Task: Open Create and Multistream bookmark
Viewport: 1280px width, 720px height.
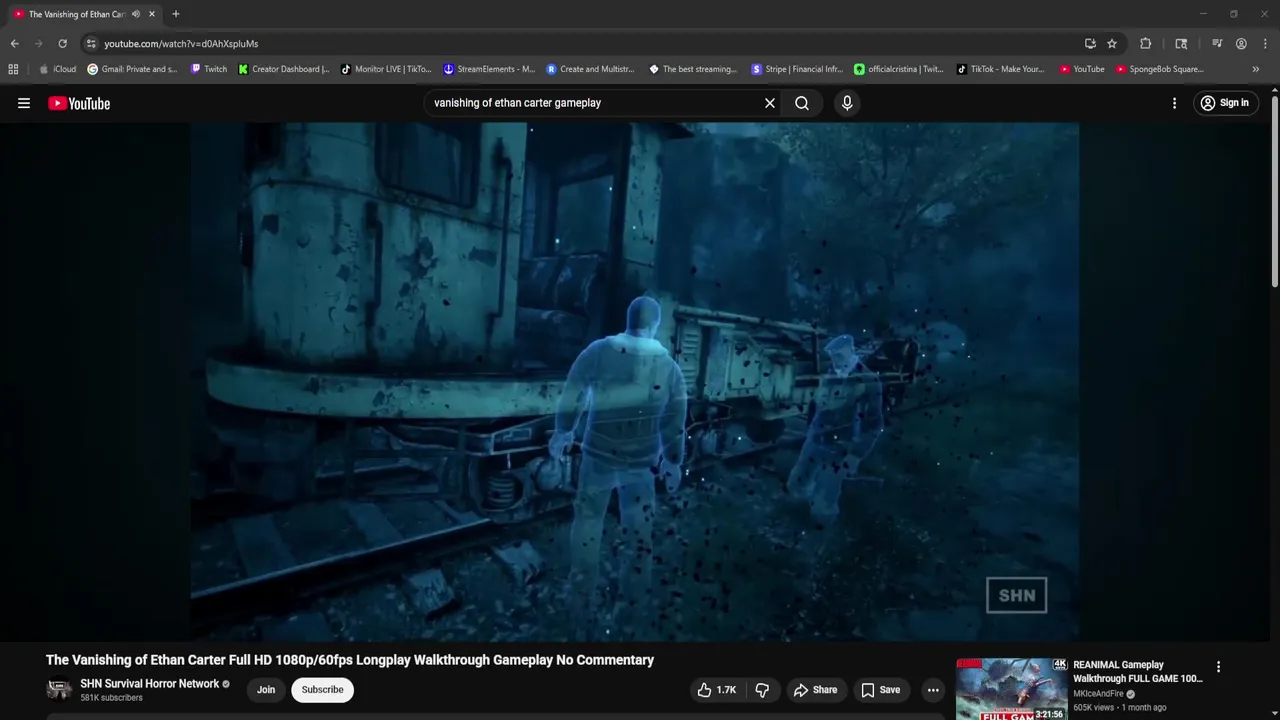Action: [x=591, y=69]
